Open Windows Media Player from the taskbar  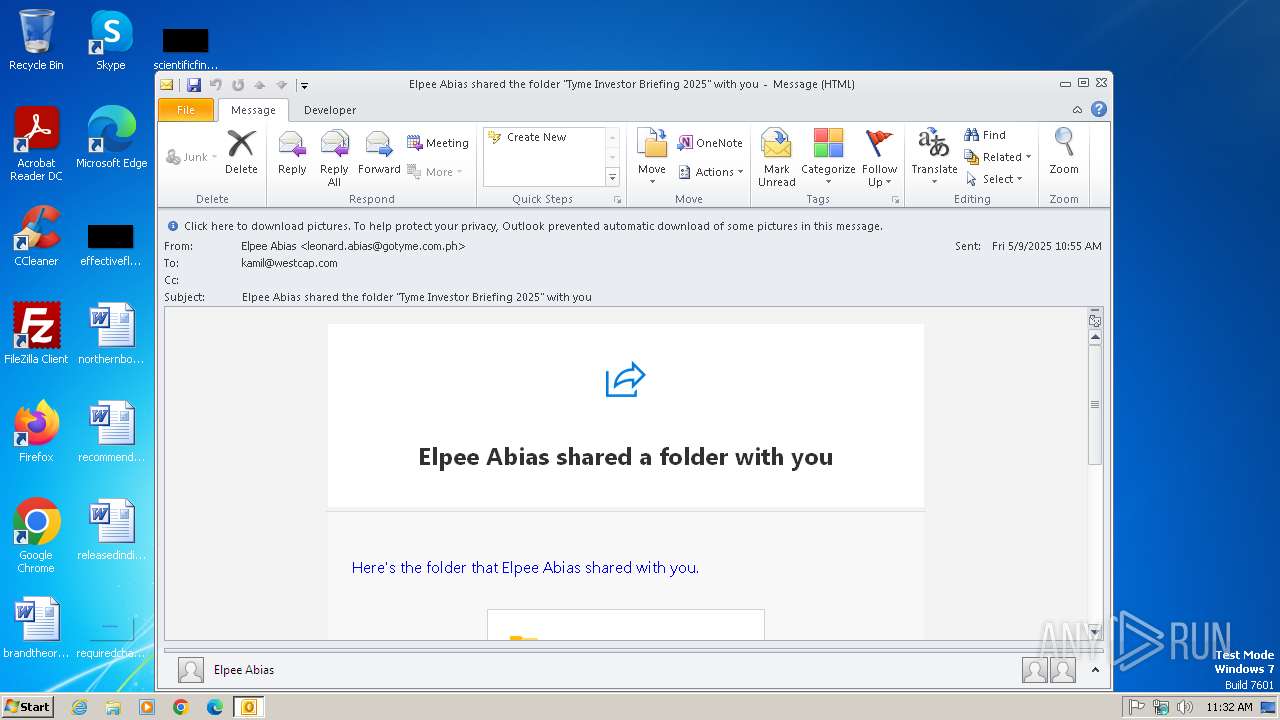pyautogui.click(x=147, y=707)
